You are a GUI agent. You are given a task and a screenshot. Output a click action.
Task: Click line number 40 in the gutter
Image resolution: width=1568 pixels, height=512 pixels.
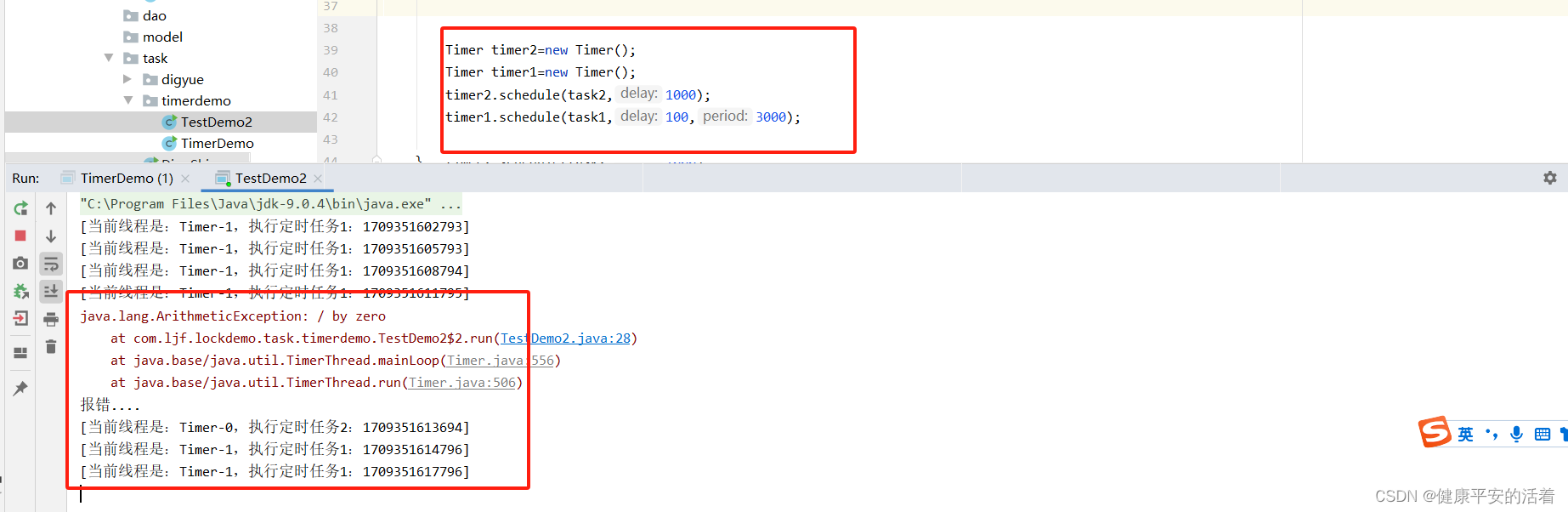(x=331, y=72)
